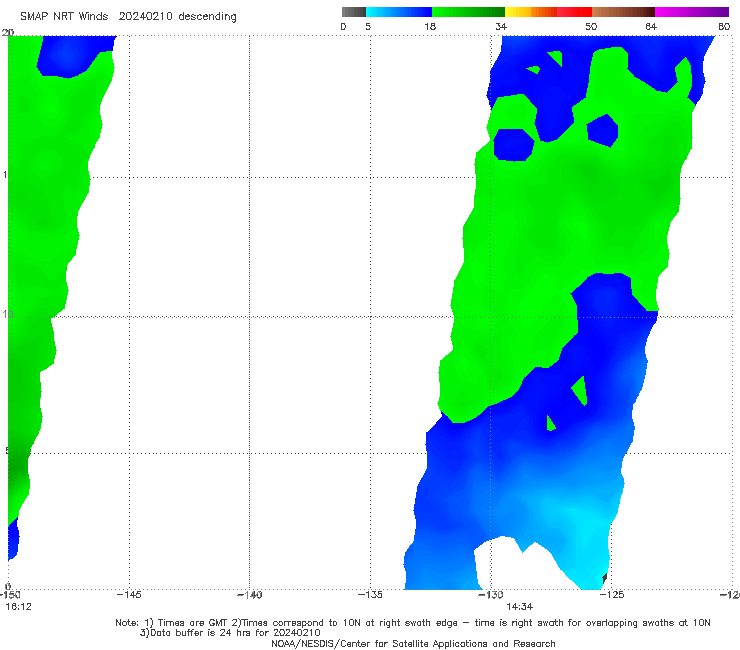Image resolution: width=740 pixels, height=650 pixels.
Task: Click the yellow-orange segment of the color bar
Action: [x=531, y=12]
